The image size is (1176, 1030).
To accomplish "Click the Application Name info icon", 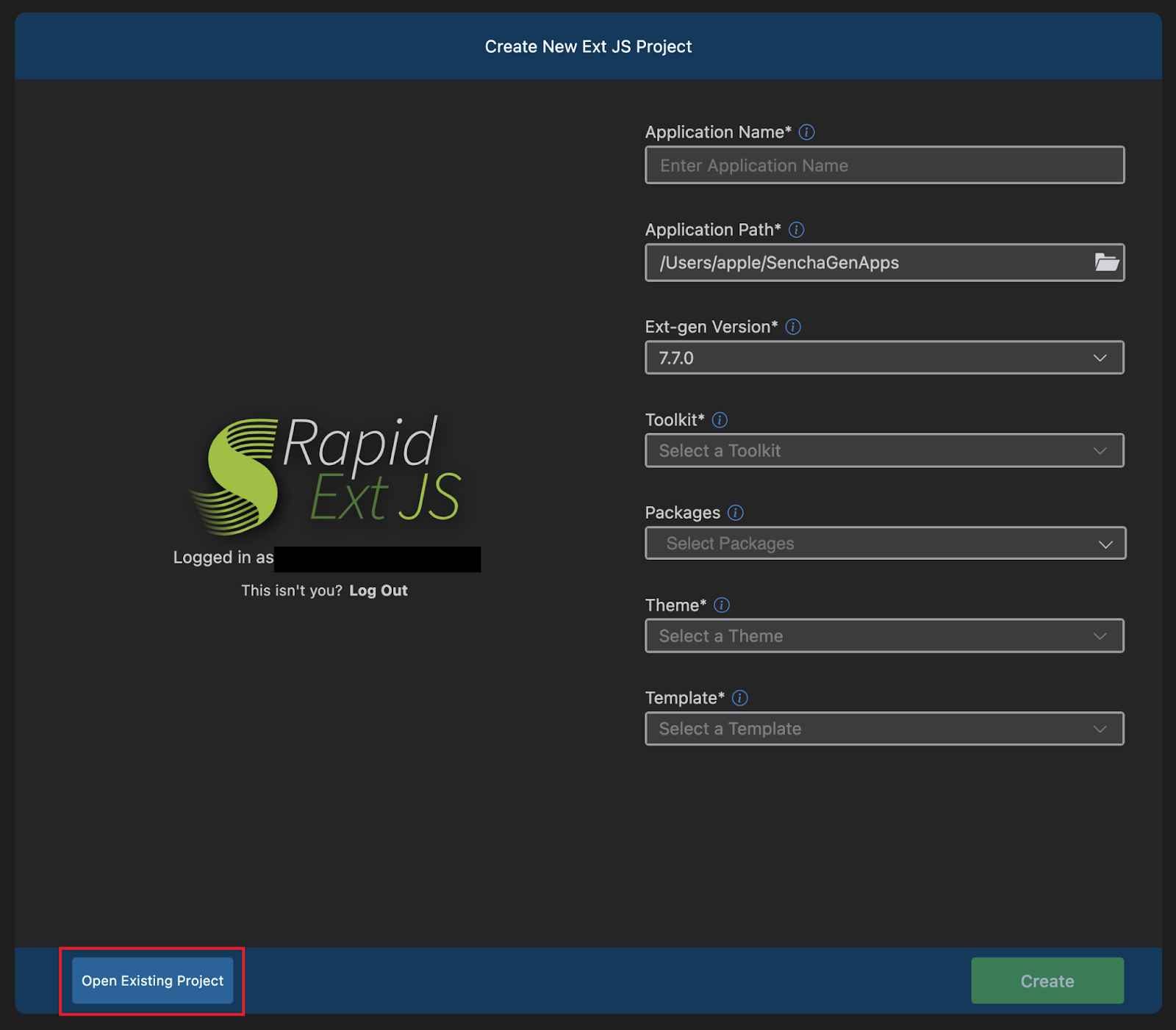I will (806, 132).
